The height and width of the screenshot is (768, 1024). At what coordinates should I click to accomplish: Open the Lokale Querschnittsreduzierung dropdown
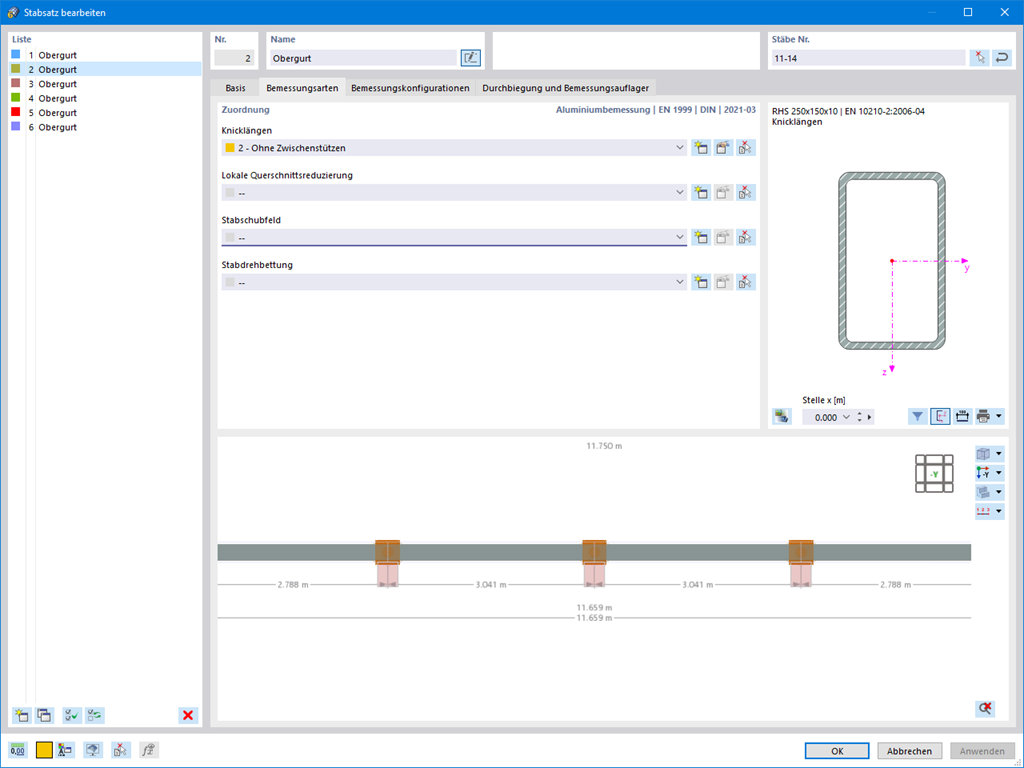click(679, 193)
